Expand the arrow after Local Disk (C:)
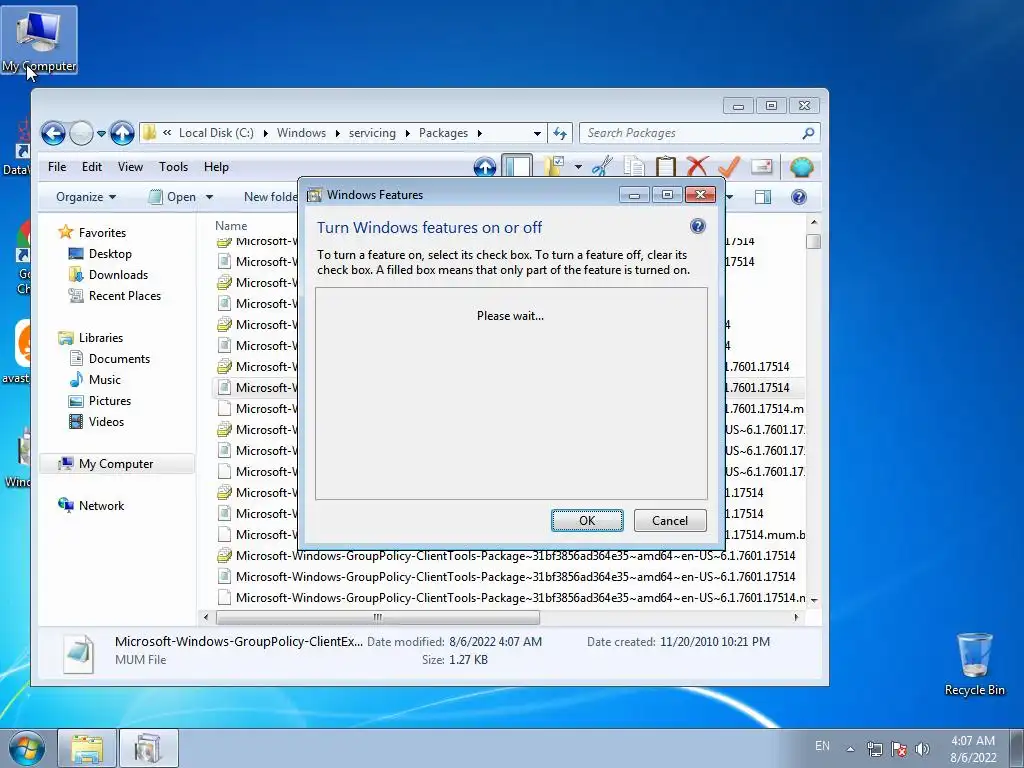 click(266, 133)
